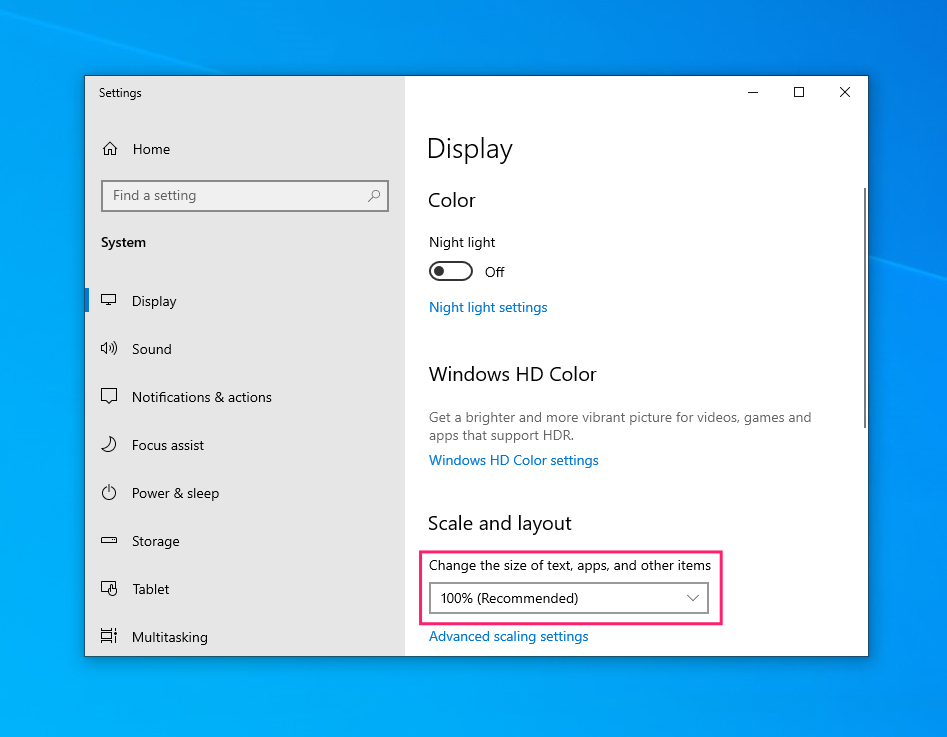
Task: Click into the Find a setting search box
Action: pyautogui.click(x=245, y=196)
